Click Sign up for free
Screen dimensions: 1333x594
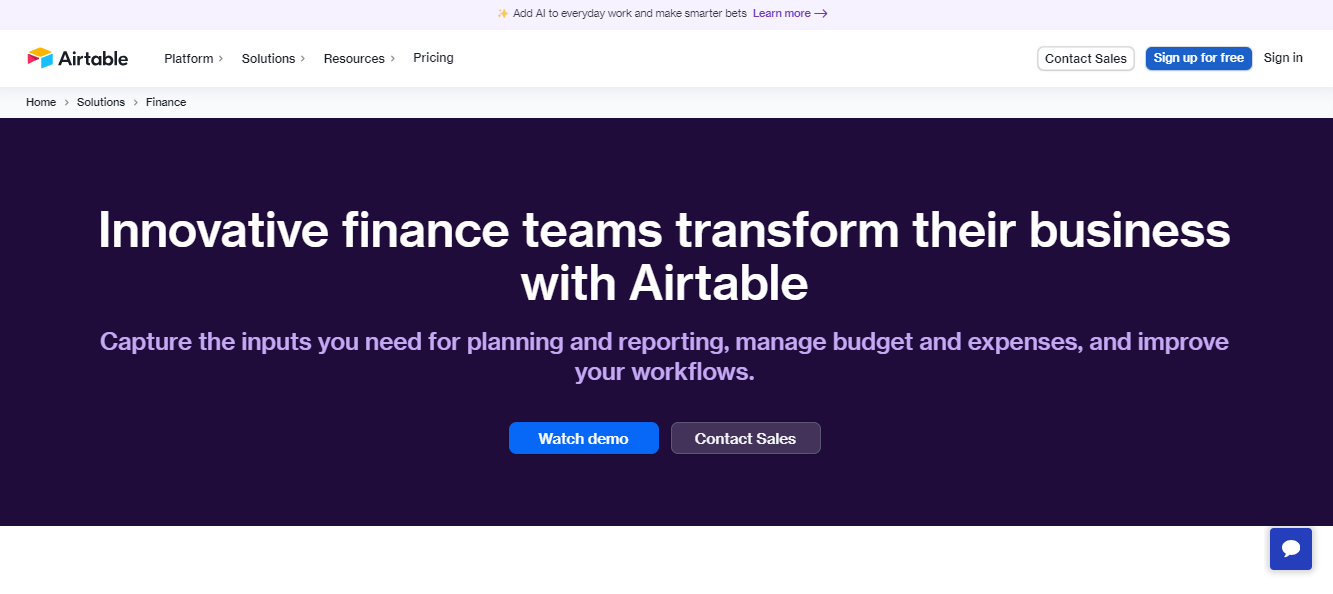pyautogui.click(x=1198, y=58)
